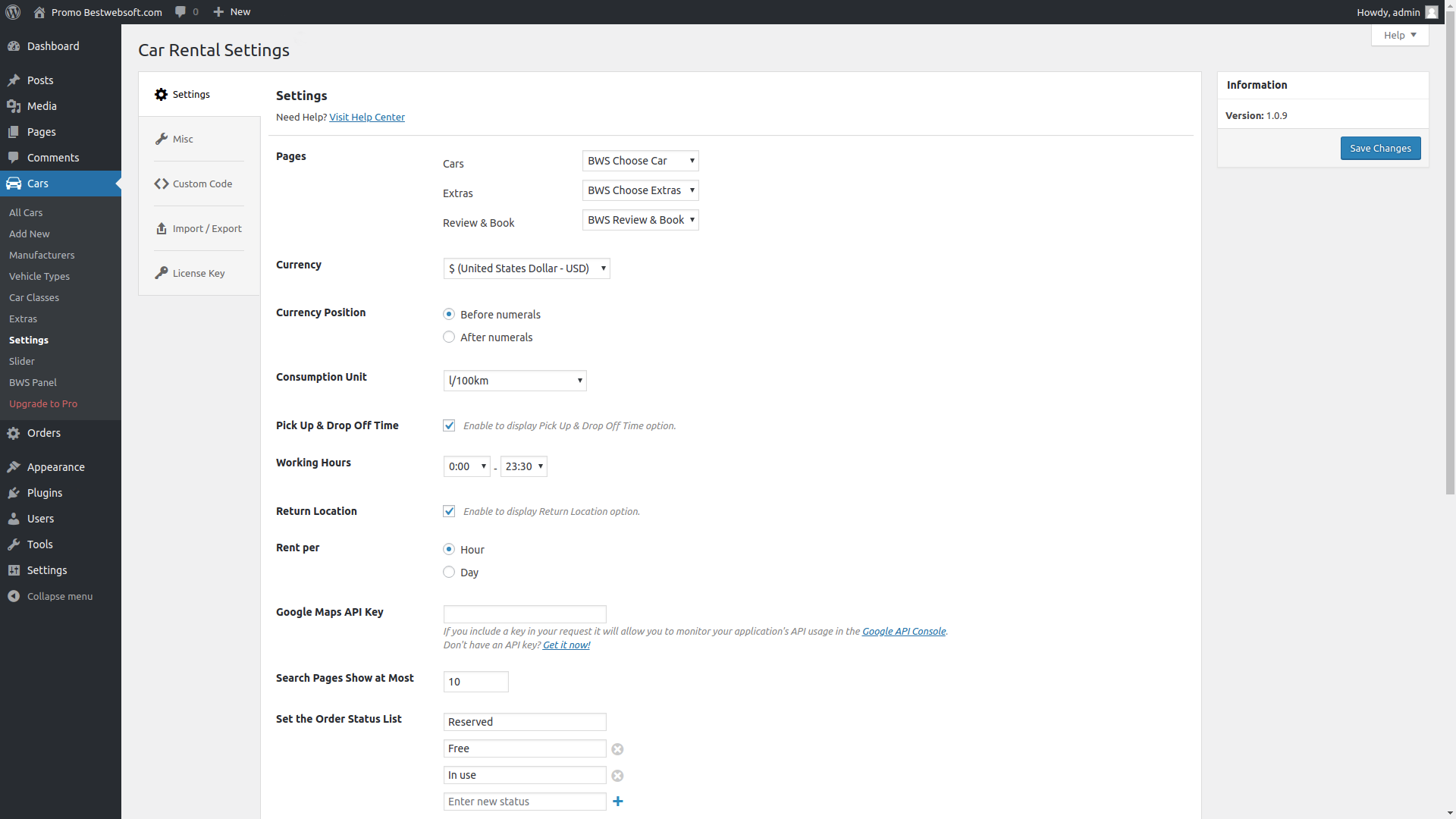This screenshot has width=1456, height=819.
Task: Open the Review & Book page dropdown
Action: click(640, 220)
